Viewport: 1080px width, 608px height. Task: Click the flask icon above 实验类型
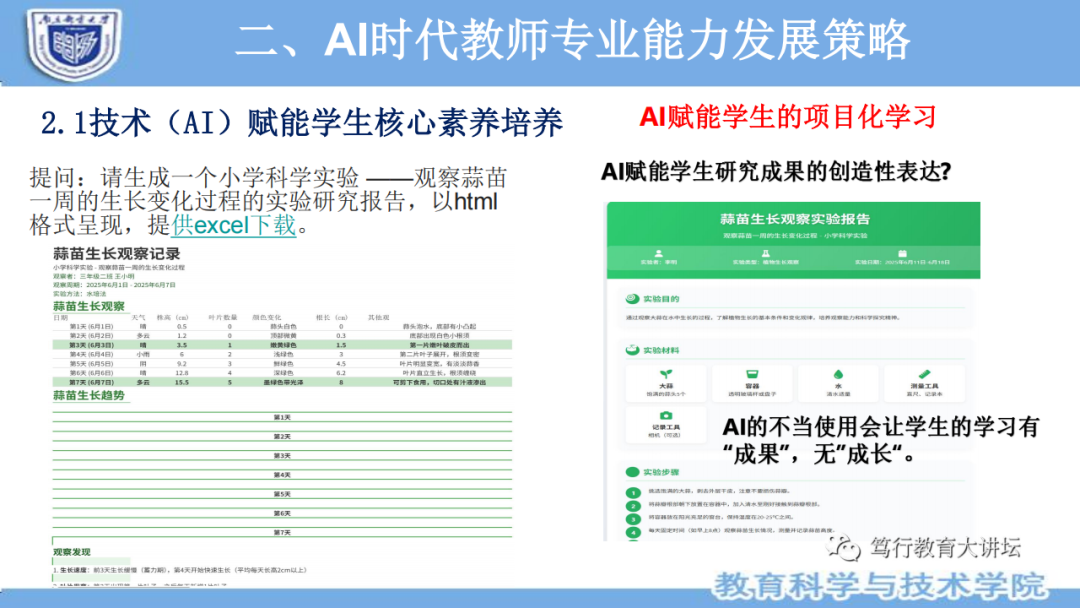[x=765, y=253]
